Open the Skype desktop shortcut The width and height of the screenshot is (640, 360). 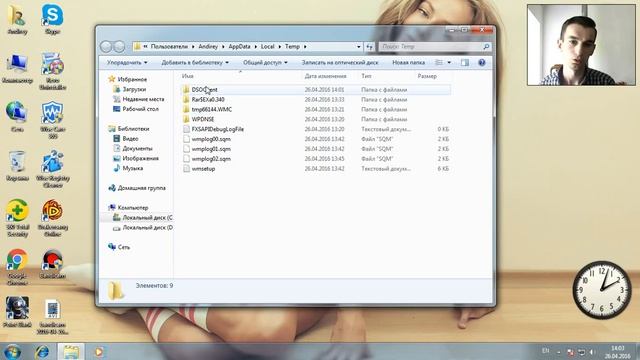coord(52,18)
